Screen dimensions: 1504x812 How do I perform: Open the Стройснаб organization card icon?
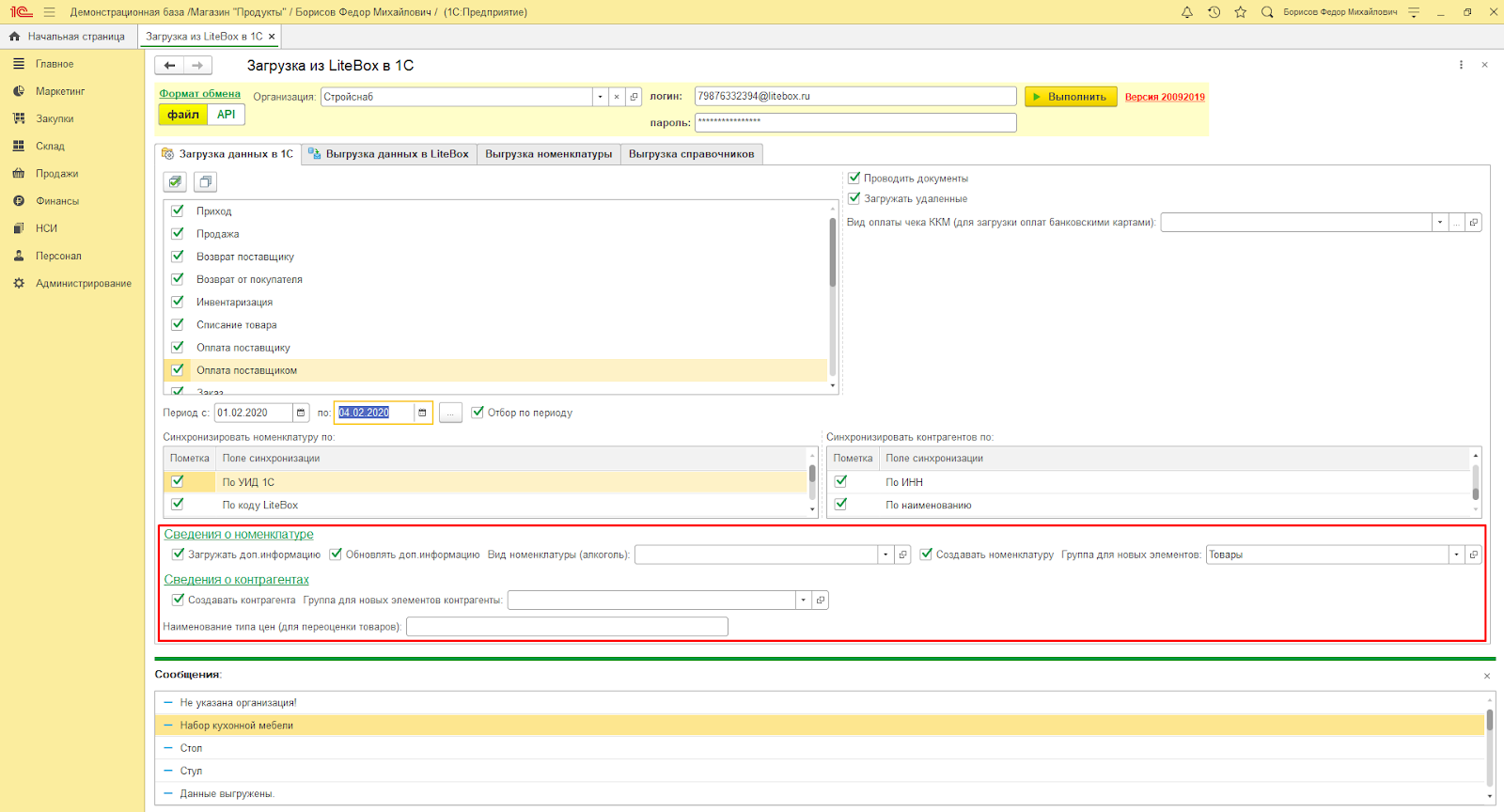(x=634, y=97)
